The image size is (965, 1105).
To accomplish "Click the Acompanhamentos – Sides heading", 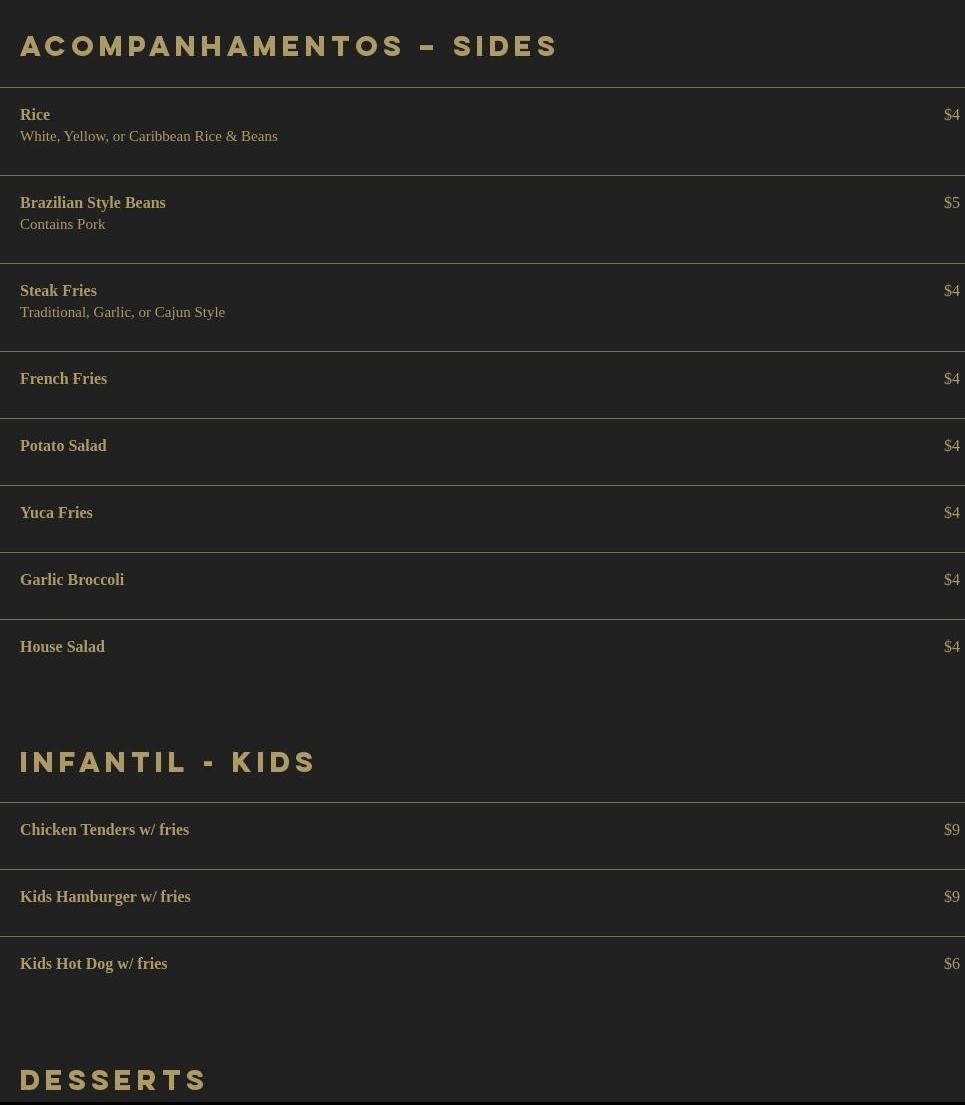I will (289, 47).
